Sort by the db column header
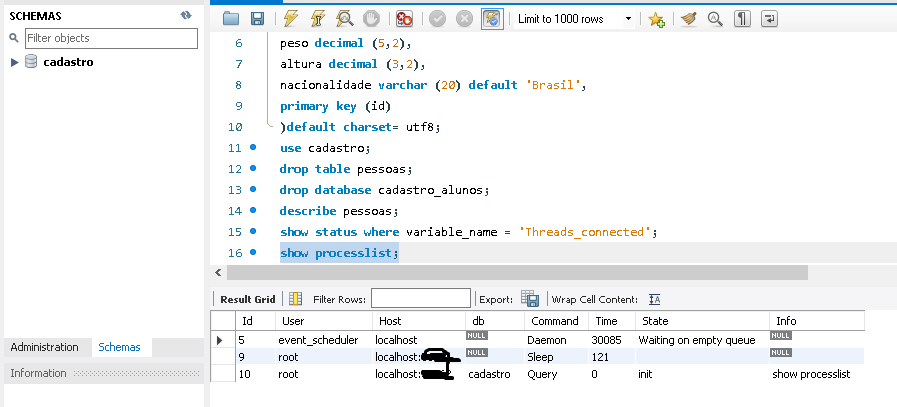Image resolution: width=897 pixels, height=407 pixels. pos(495,321)
